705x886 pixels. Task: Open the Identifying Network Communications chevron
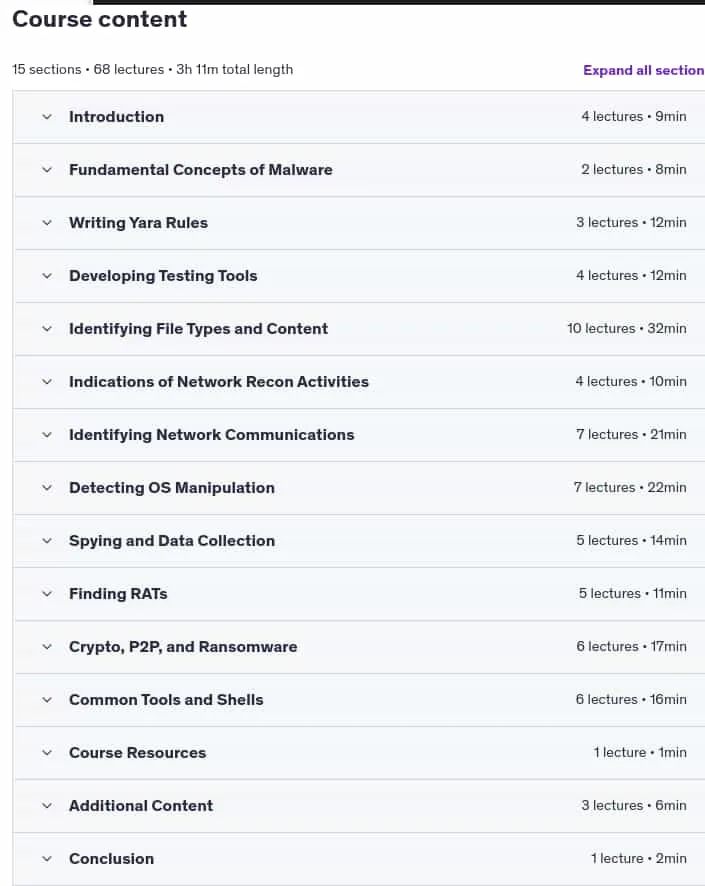point(47,435)
